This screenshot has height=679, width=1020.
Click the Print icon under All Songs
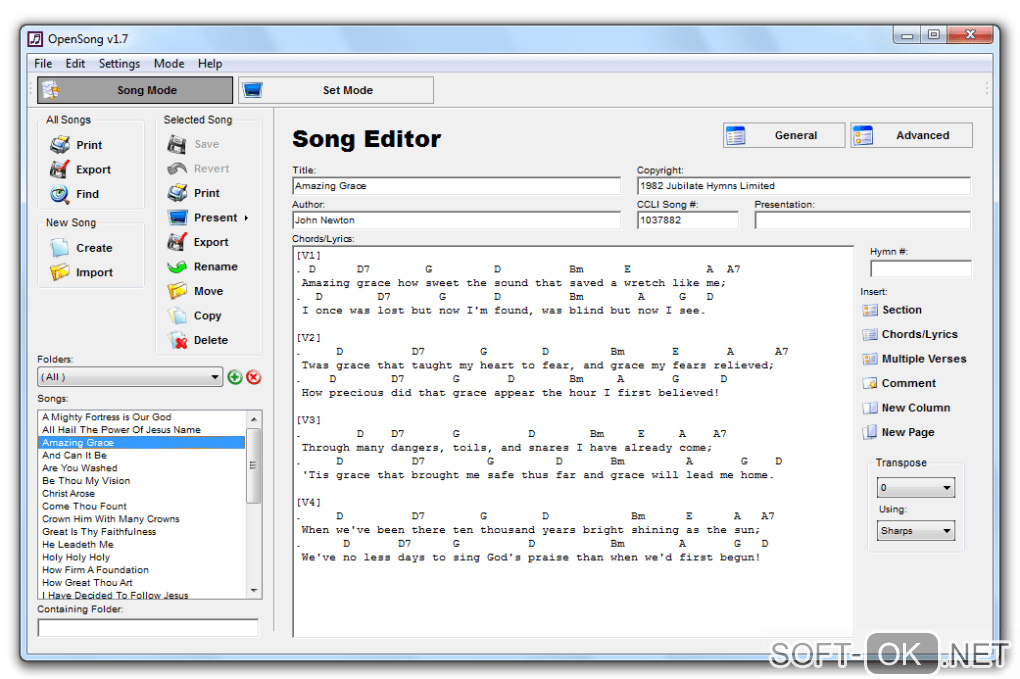pyautogui.click(x=60, y=144)
